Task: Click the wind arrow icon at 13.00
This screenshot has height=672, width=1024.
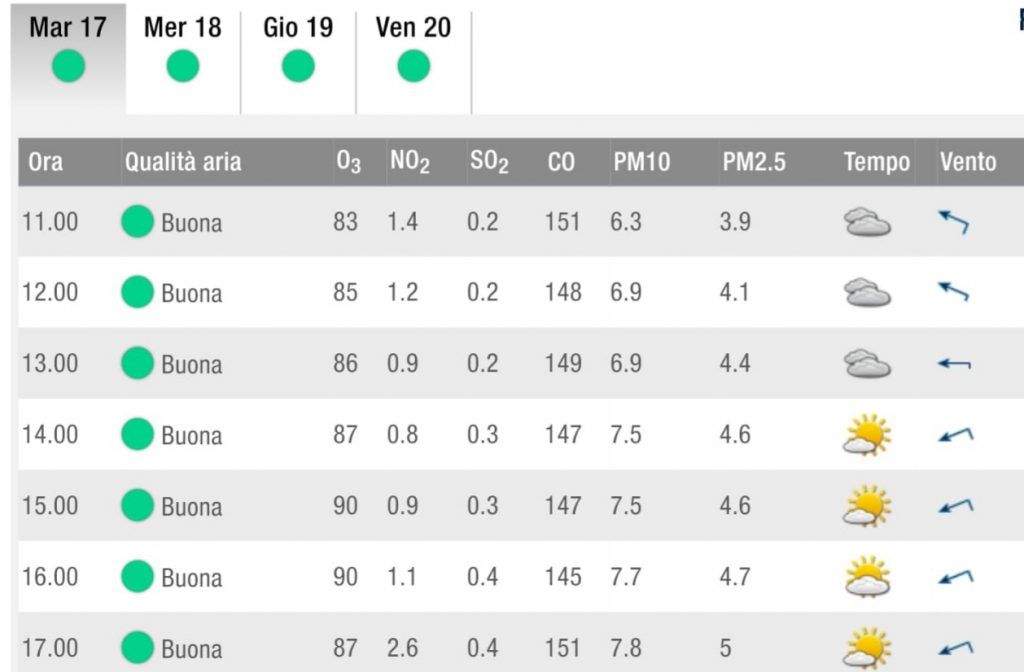Action: 954,364
